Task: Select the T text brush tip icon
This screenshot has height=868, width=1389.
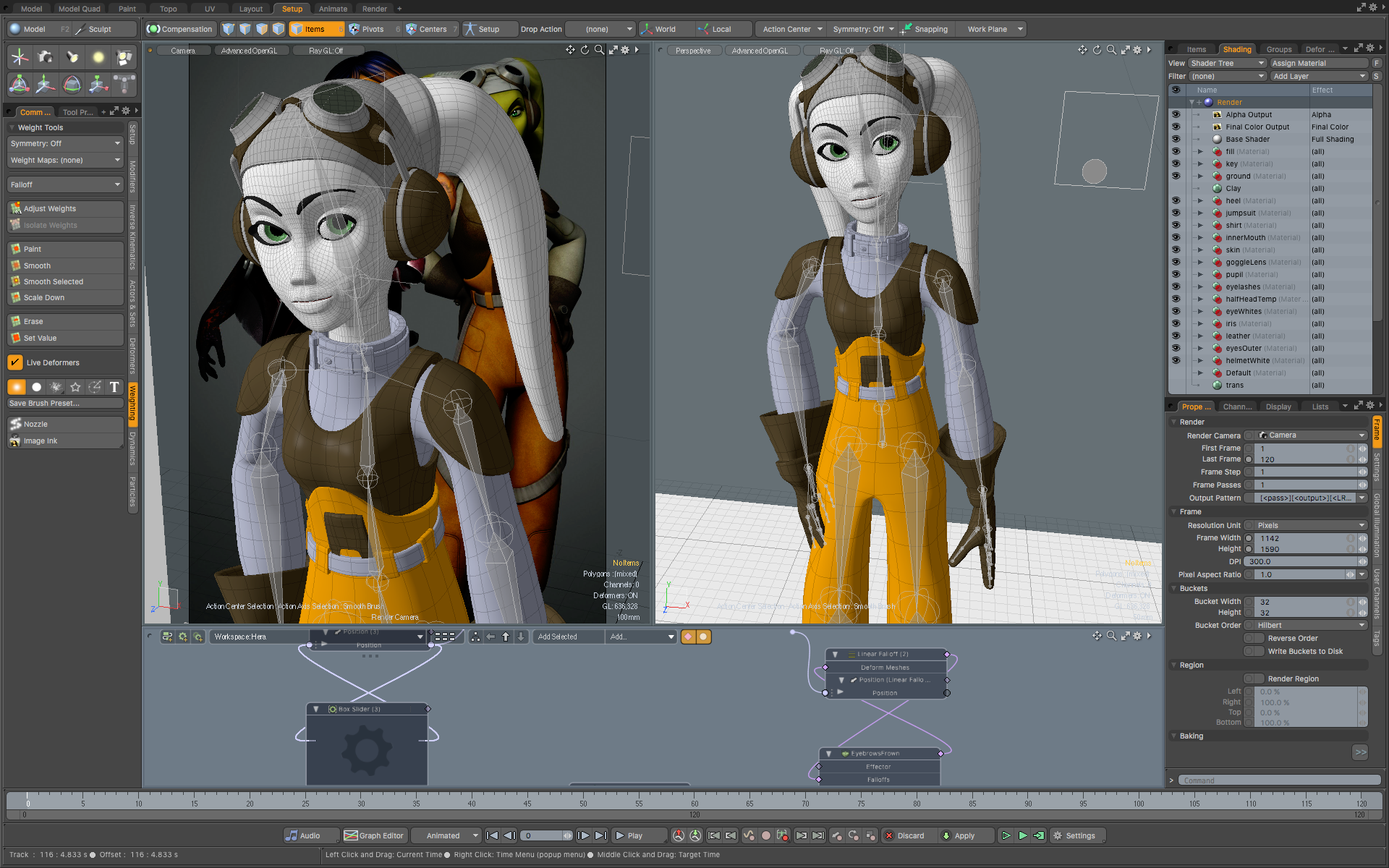Action: 114,387
